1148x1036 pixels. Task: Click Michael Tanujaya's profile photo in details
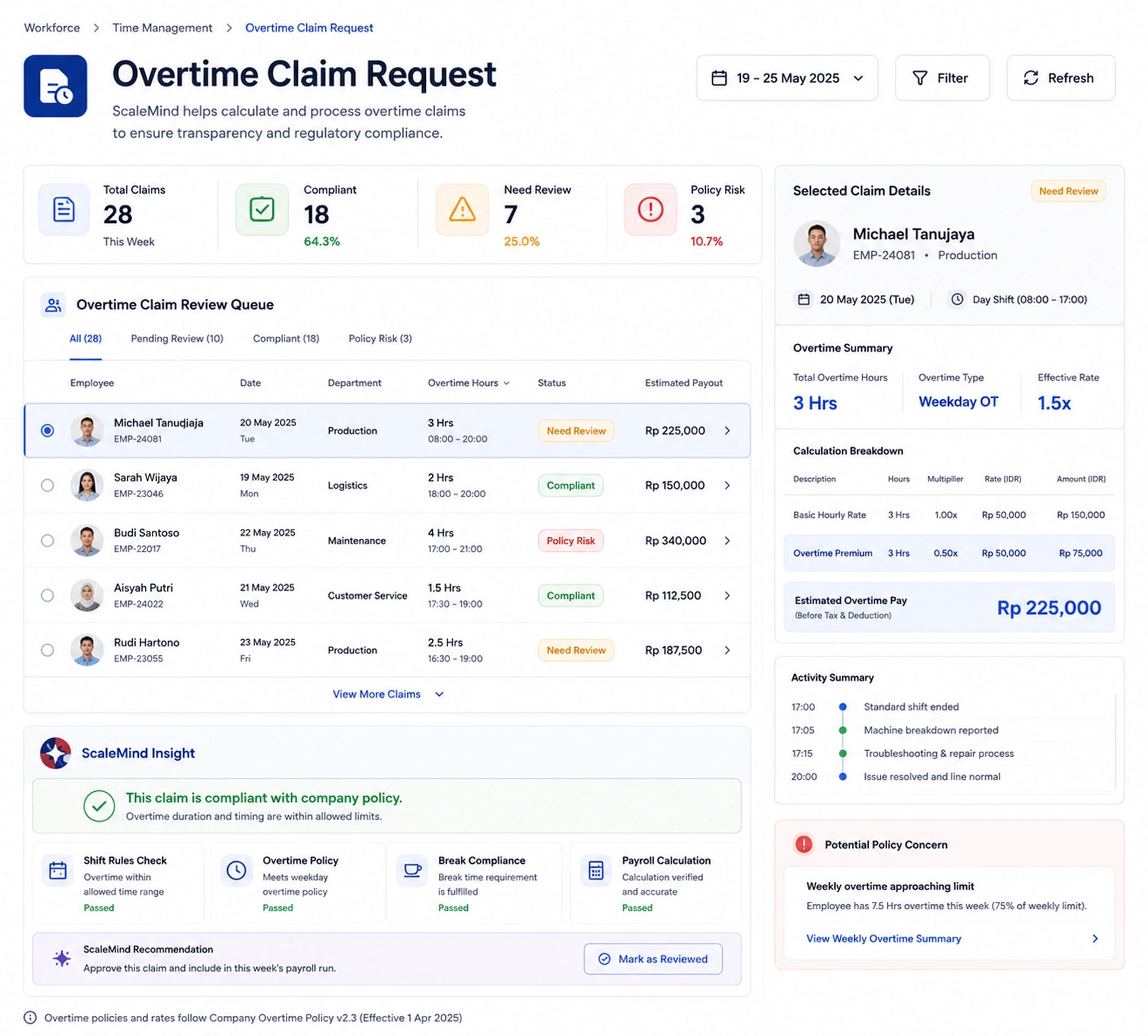(x=817, y=243)
